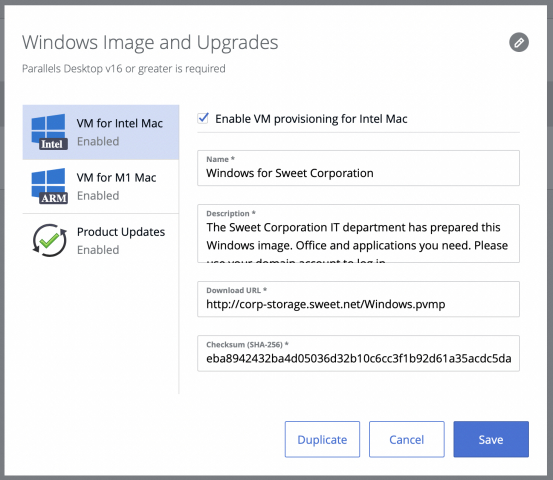Cancel the dialog changes
This screenshot has width=553, height=480.
(406, 439)
